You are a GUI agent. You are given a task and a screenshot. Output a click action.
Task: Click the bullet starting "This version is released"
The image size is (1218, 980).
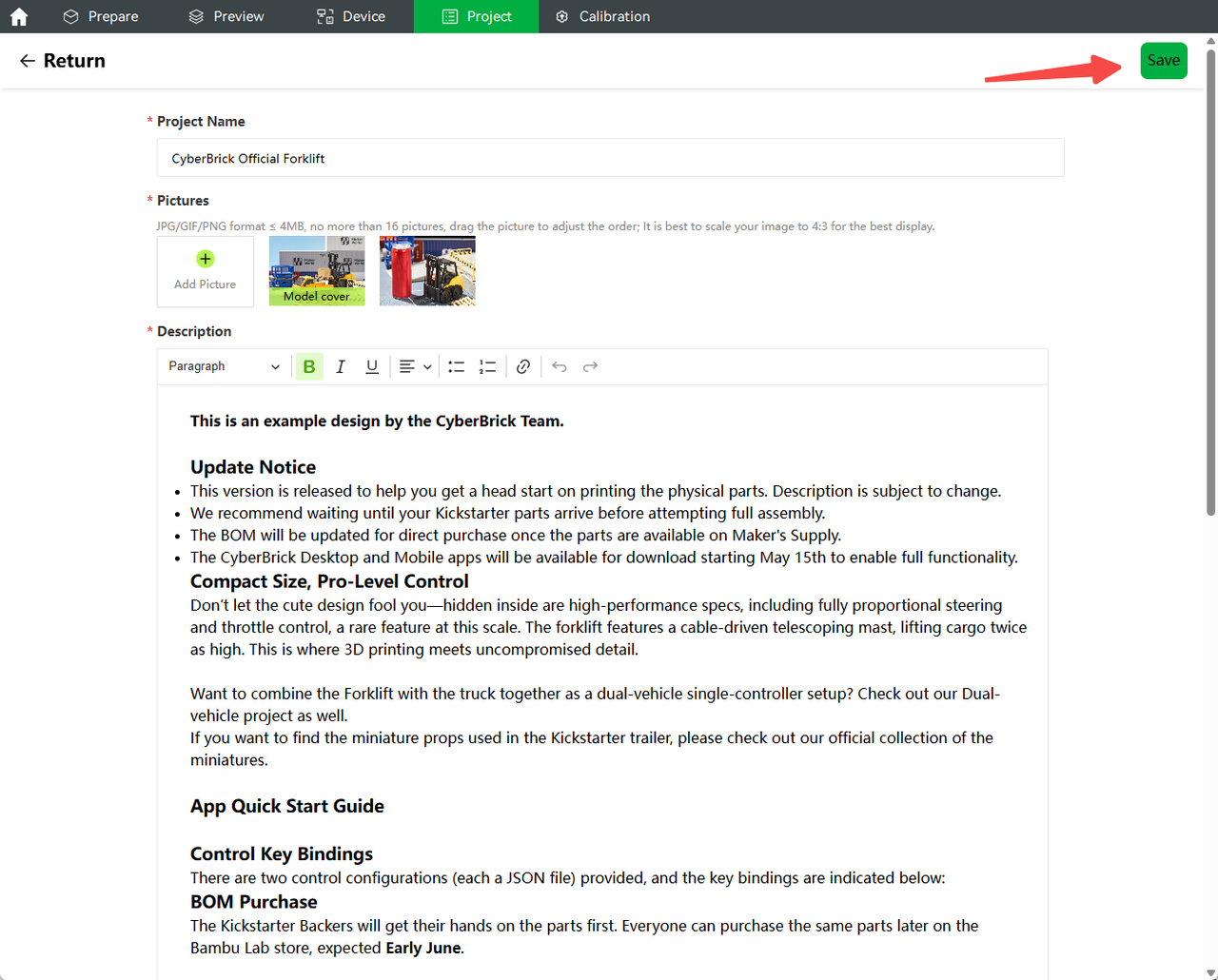click(x=596, y=491)
